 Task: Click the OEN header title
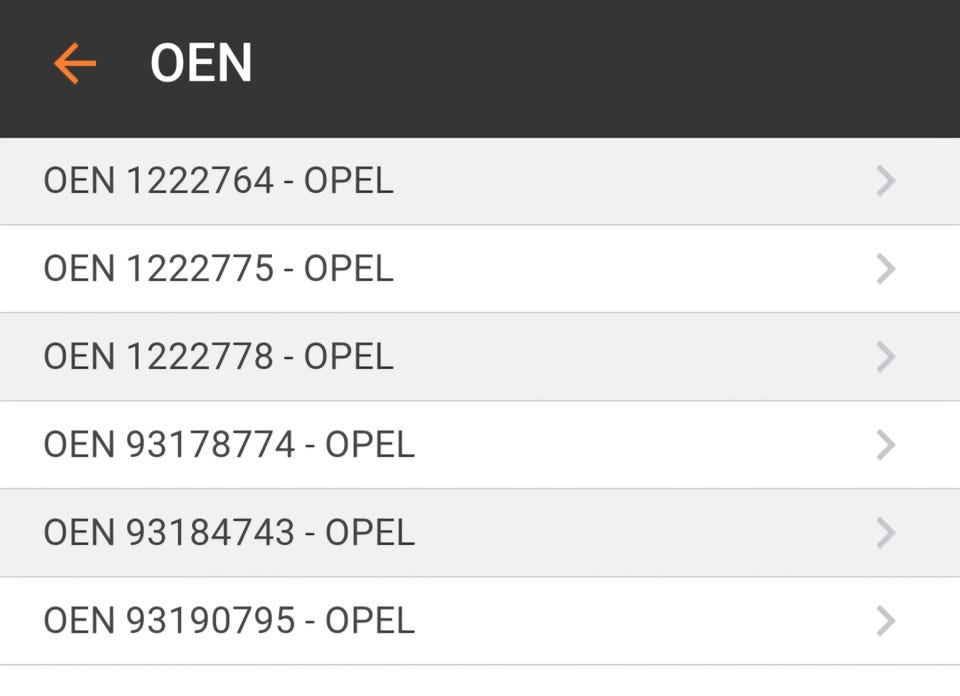[201, 64]
